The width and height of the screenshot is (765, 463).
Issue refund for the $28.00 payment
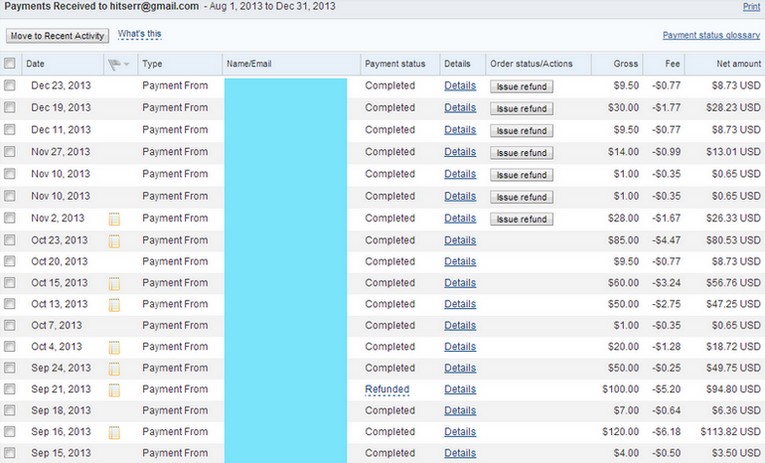click(x=522, y=219)
